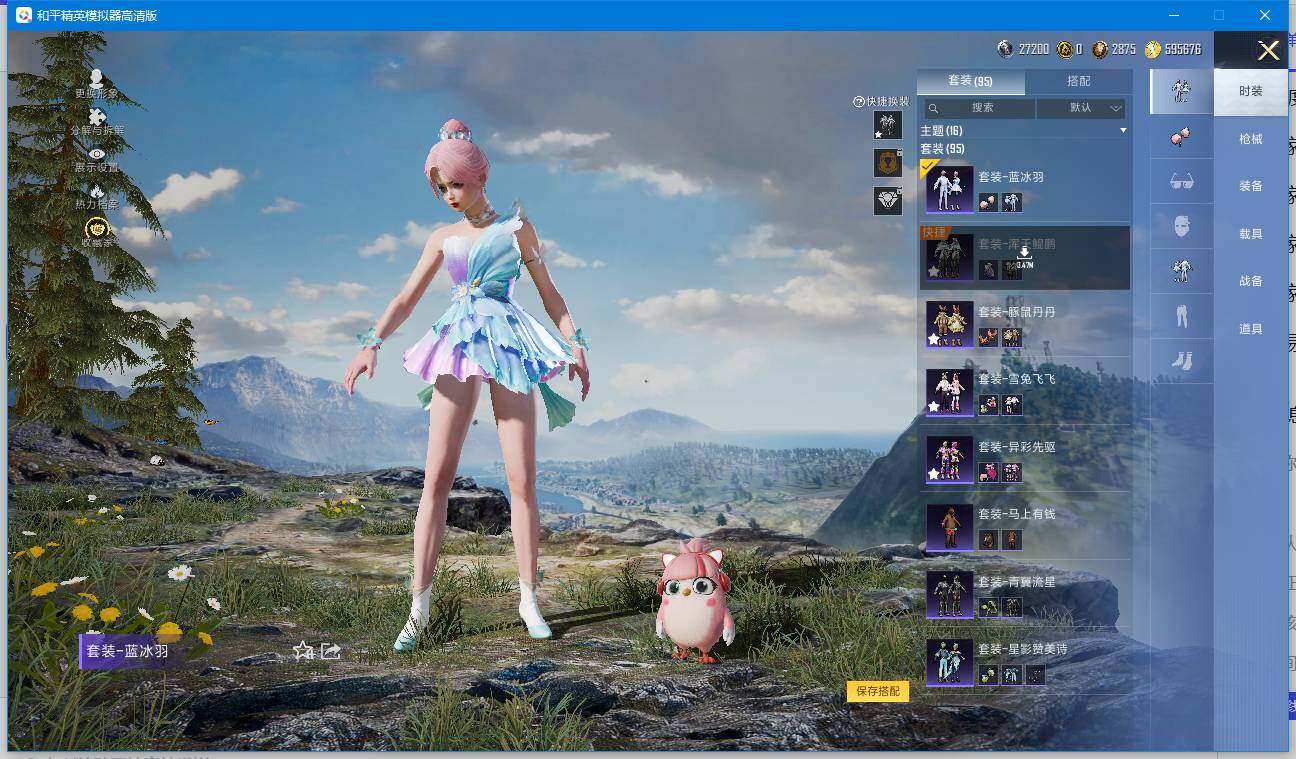Select the 套装-马上有钱 outfit thumbnail
Image resolution: width=1296 pixels, height=759 pixels.
coord(949,527)
